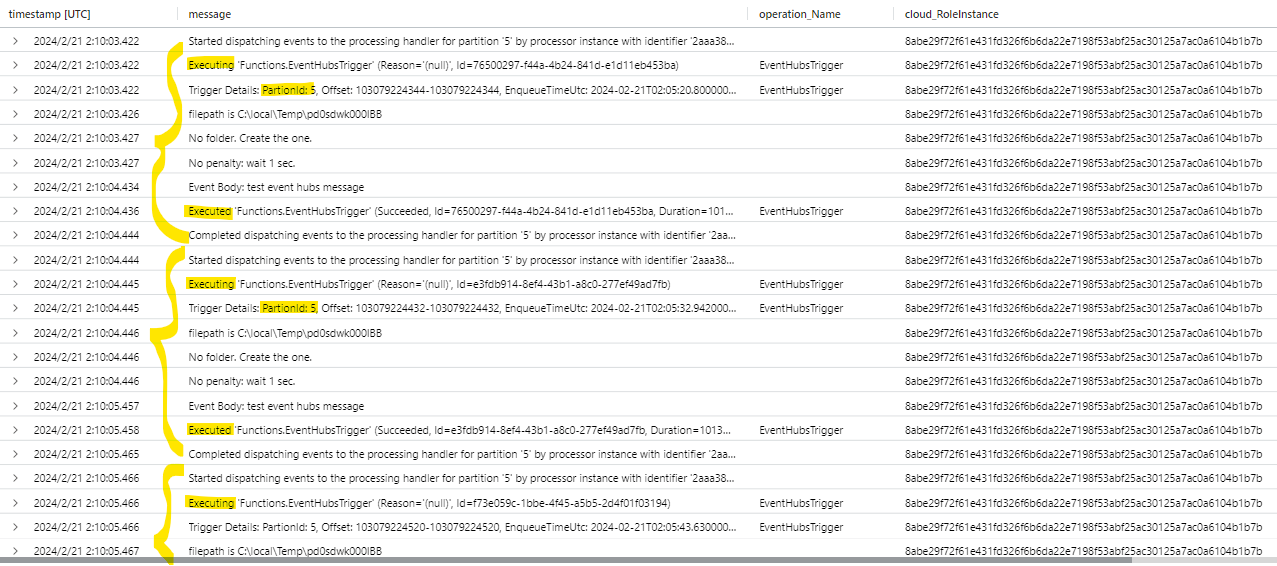
Task: Expand the row timestamped 2:10:04.434
Action: (x=15, y=187)
